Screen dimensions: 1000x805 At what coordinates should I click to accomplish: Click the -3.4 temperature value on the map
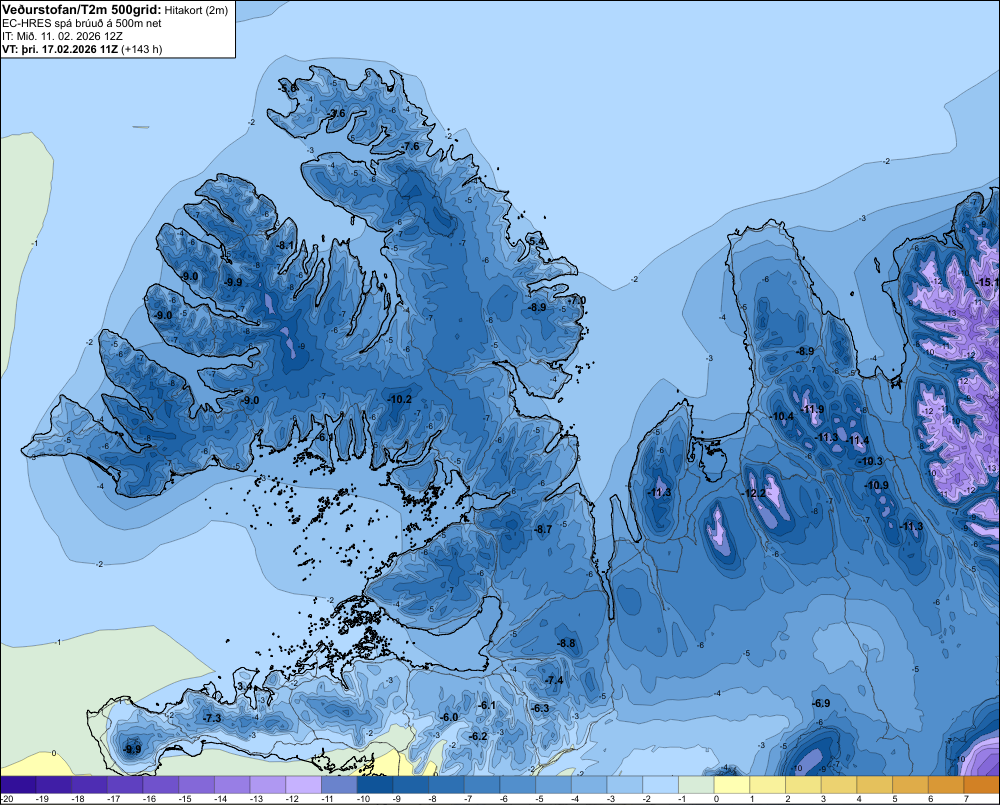click(x=244, y=686)
